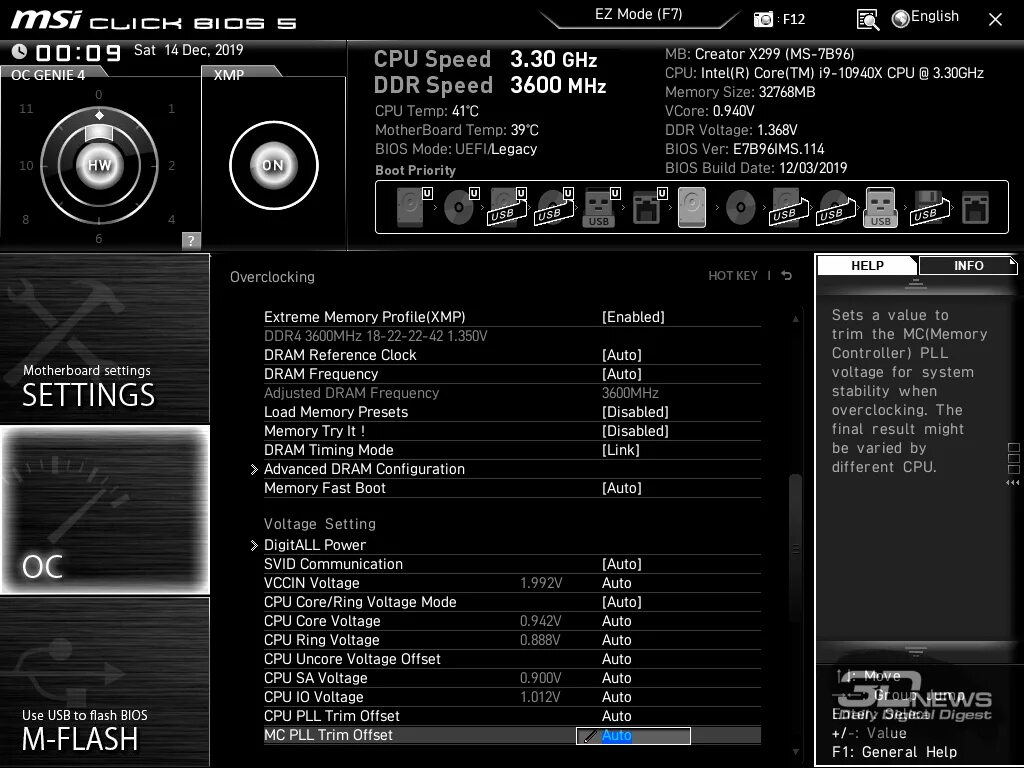Open the question mark help on OC Genie
The height and width of the screenshot is (768, 1024).
(x=191, y=240)
